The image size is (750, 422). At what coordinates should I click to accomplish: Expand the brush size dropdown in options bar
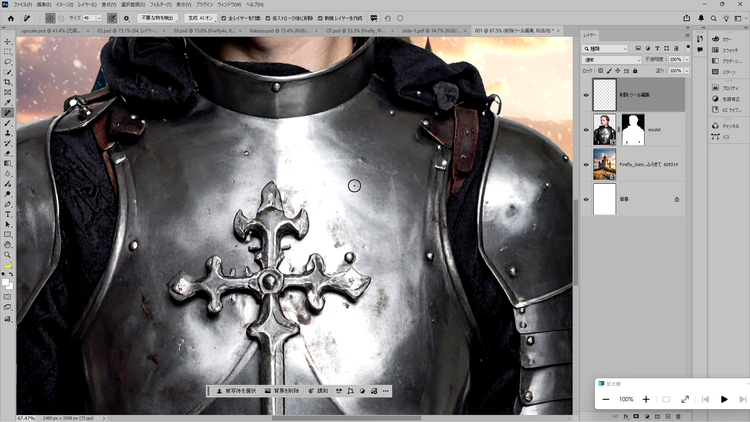click(x=100, y=18)
